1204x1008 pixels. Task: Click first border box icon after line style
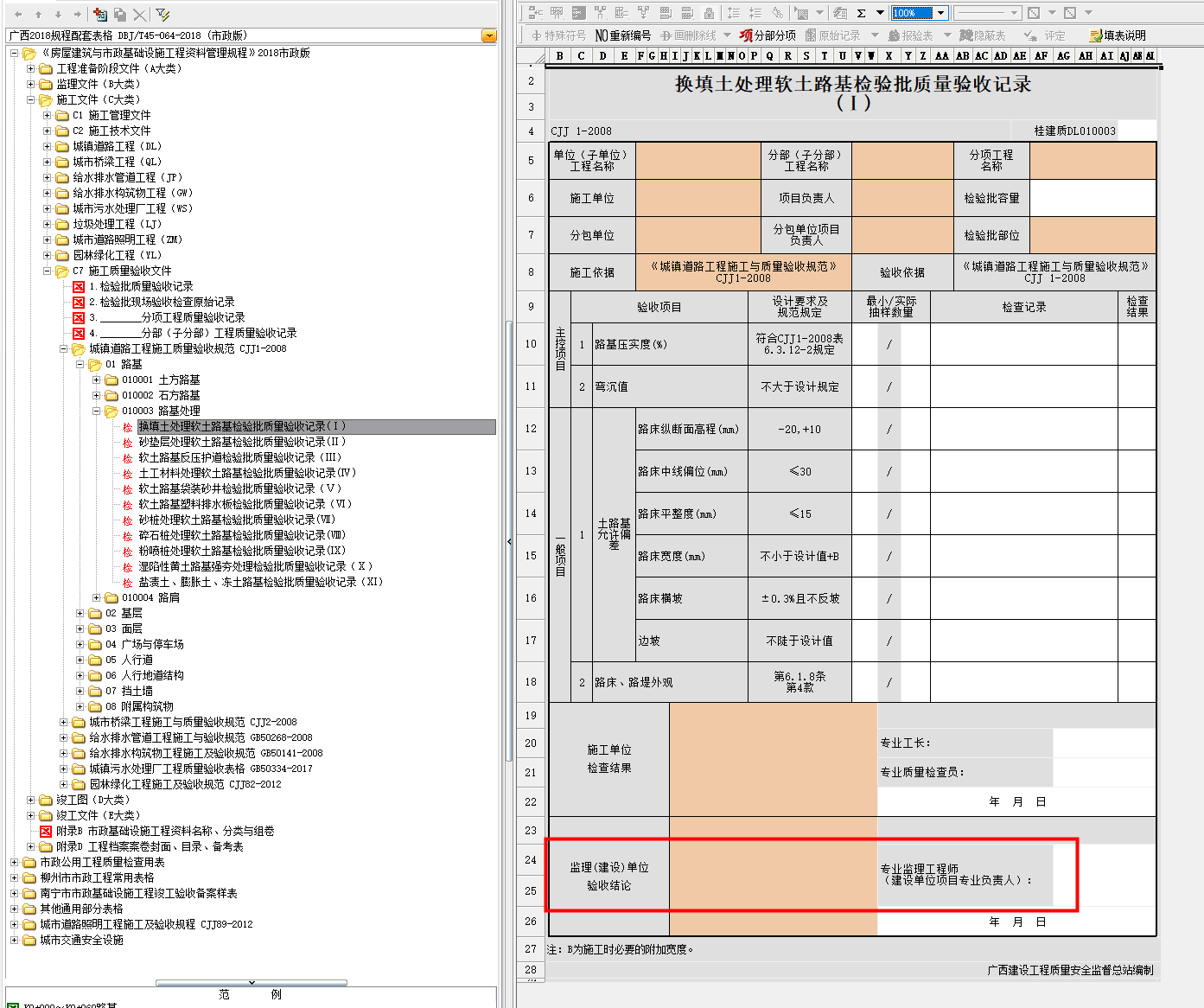[1033, 13]
